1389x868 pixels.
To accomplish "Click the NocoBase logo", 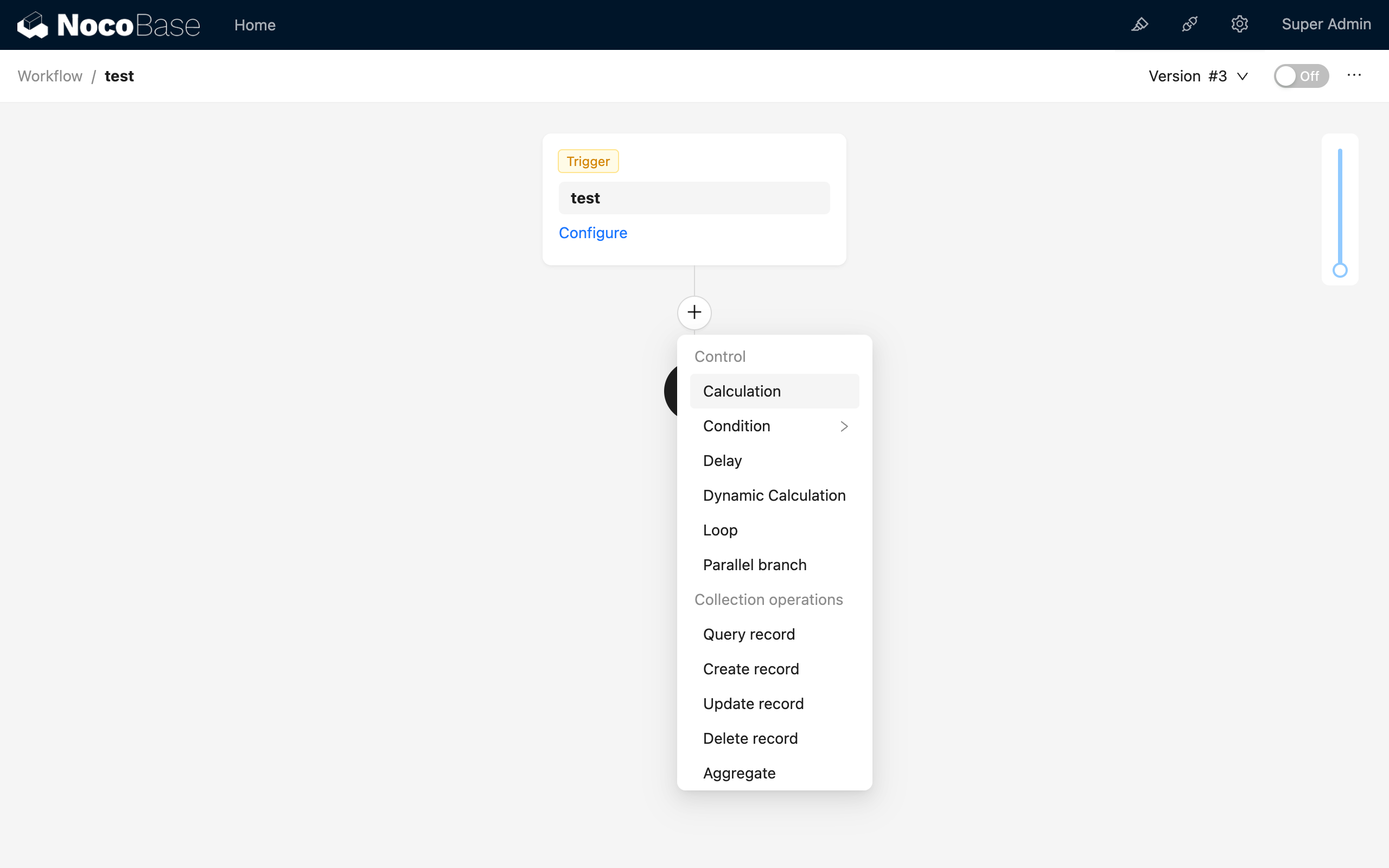I will coord(109,25).
